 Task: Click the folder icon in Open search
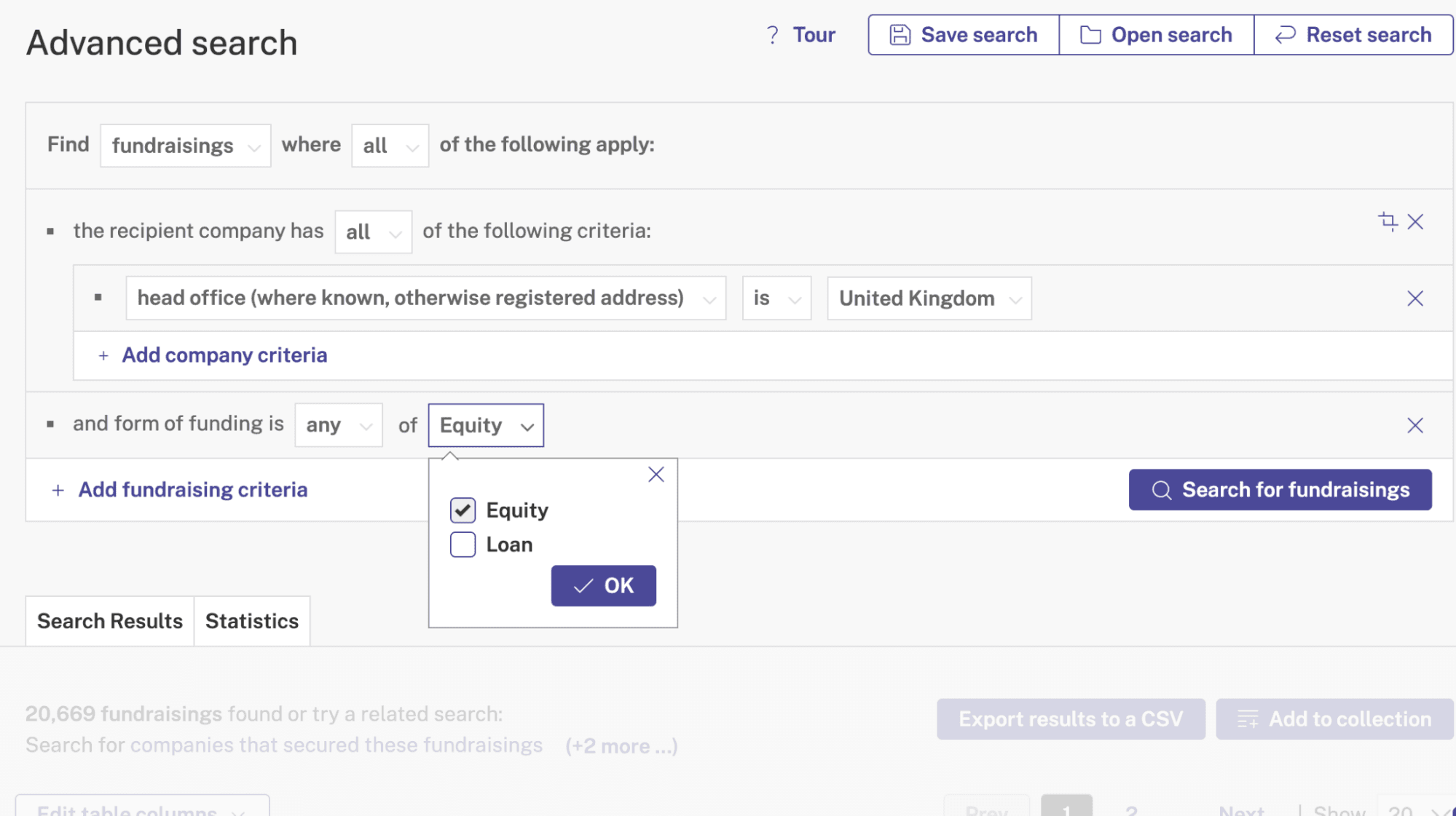[x=1090, y=35]
